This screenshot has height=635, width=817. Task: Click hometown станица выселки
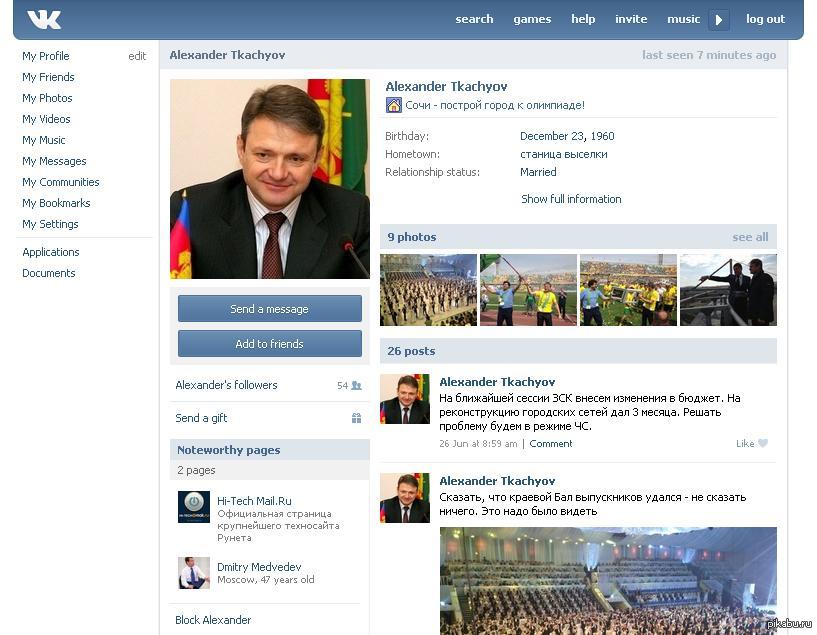click(x=564, y=154)
